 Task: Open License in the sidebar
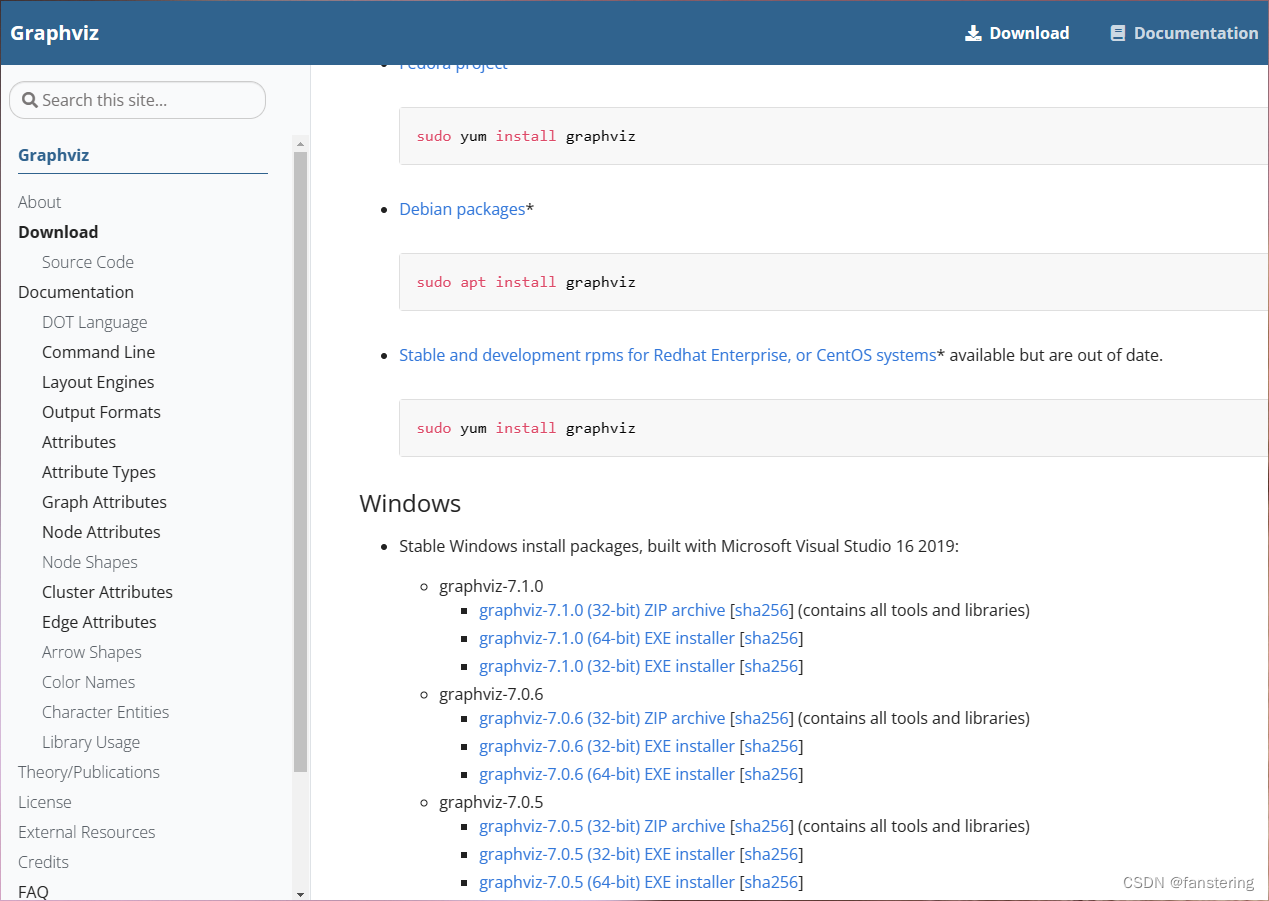(45, 802)
